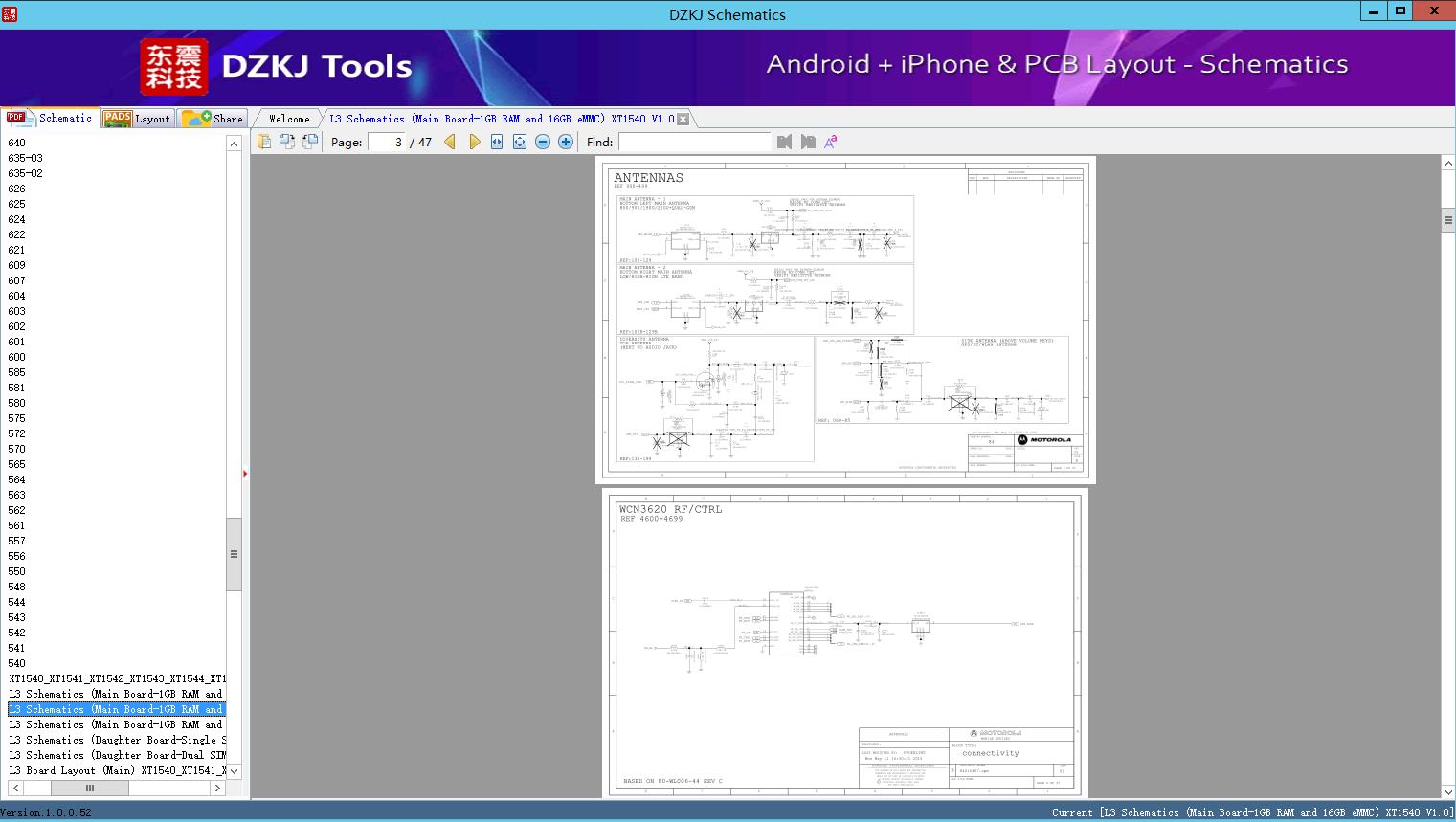1456x822 pixels.
Task: Collapse the left panel with red arrow
Action: pos(245,474)
